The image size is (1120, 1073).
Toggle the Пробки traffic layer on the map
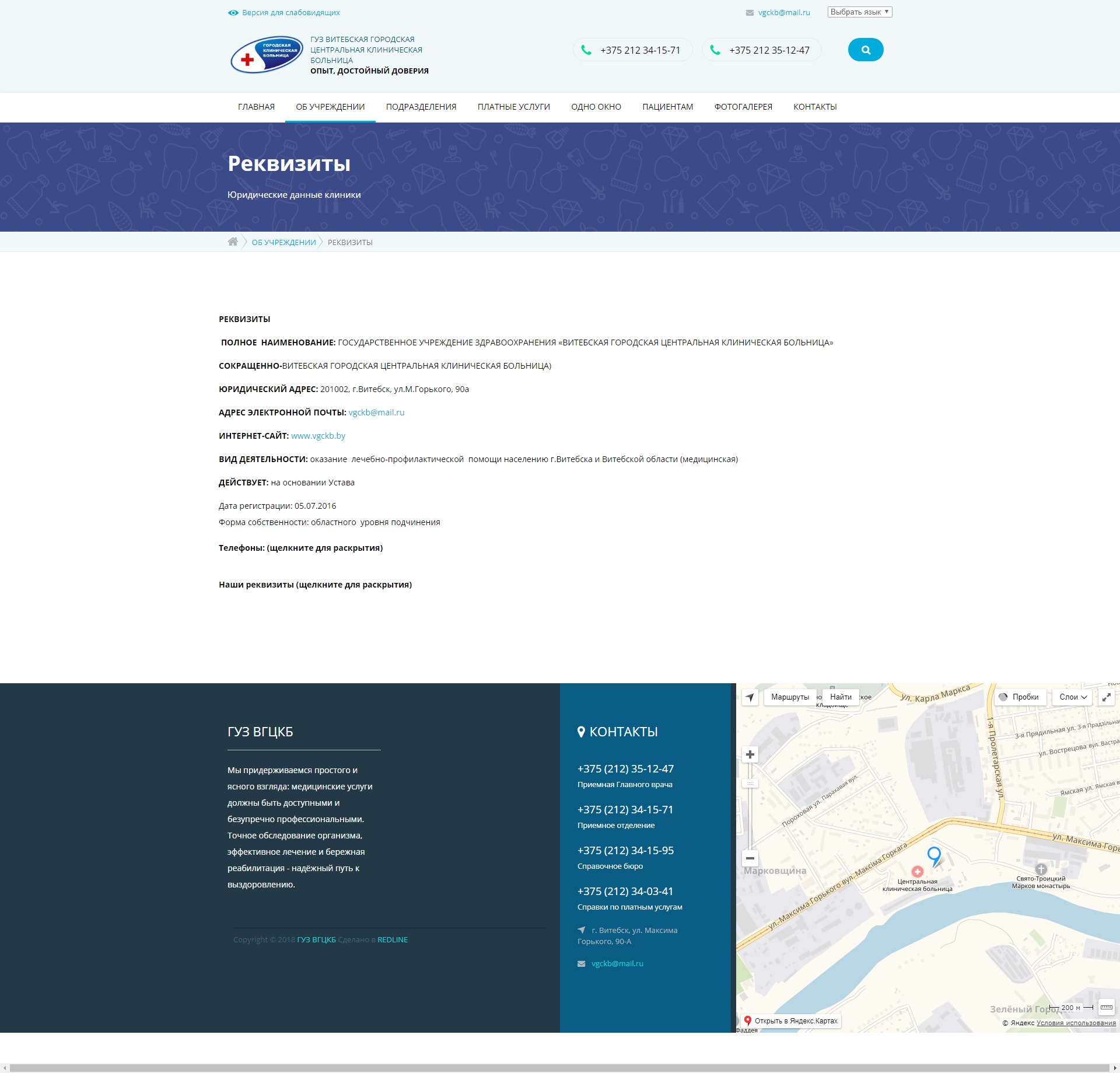1019,697
